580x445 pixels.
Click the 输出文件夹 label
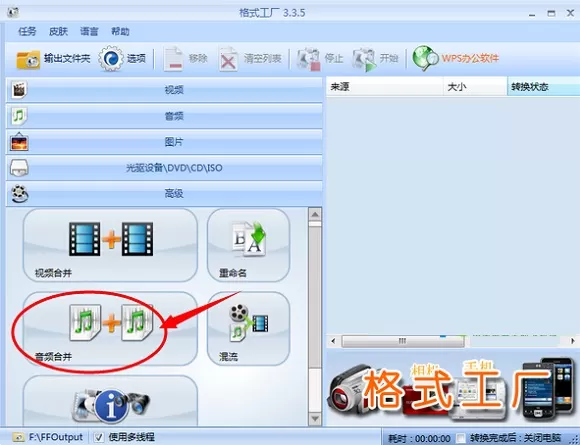click(x=67, y=58)
